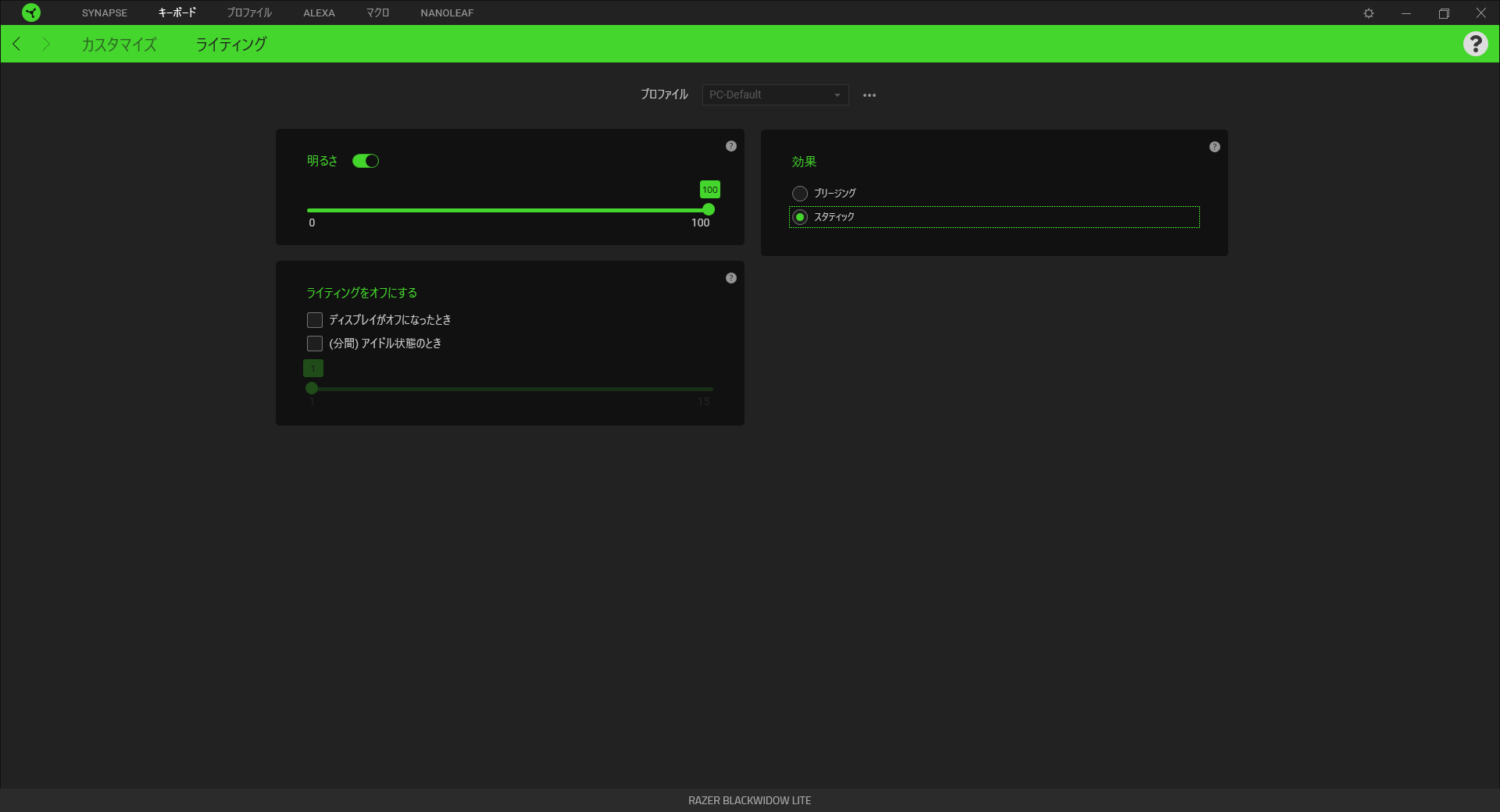Restore the Synapse window size
The width and height of the screenshot is (1500, 812).
click(1444, 13)
